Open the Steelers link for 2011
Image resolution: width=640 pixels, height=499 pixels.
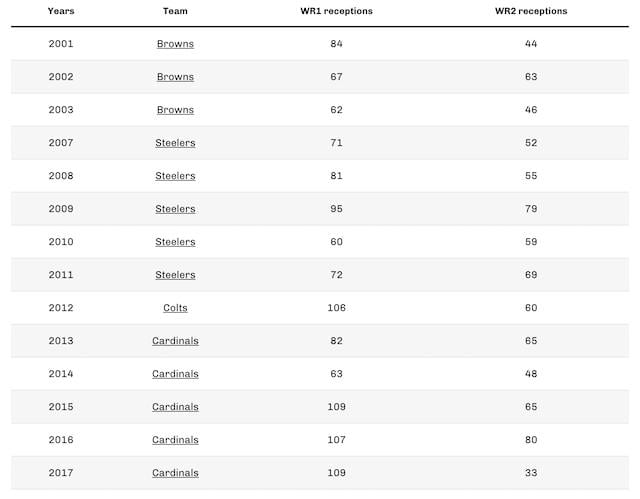tap(175, 275)
